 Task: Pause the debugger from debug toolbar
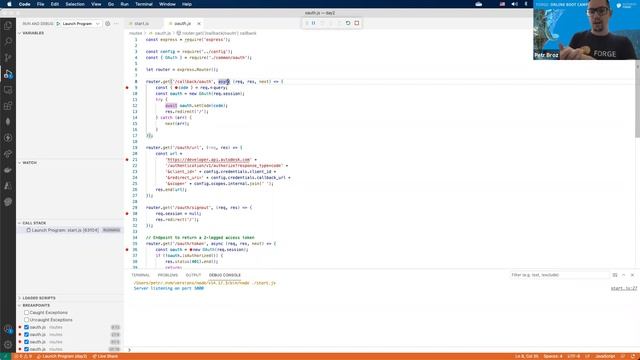pyautogui.click(x=313, y=23)
